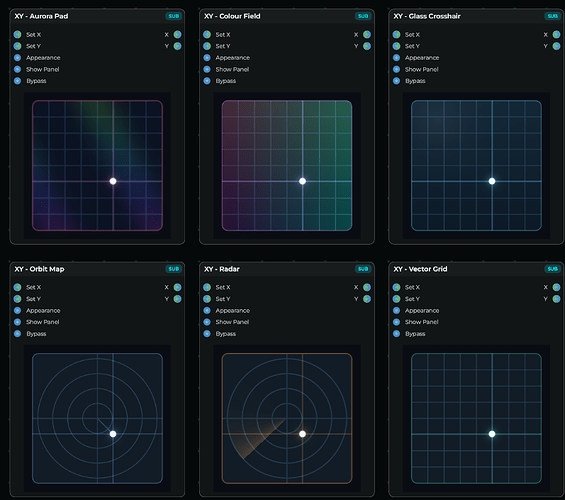Click the Show Panel port on Colour Field

tap(207, 69)
